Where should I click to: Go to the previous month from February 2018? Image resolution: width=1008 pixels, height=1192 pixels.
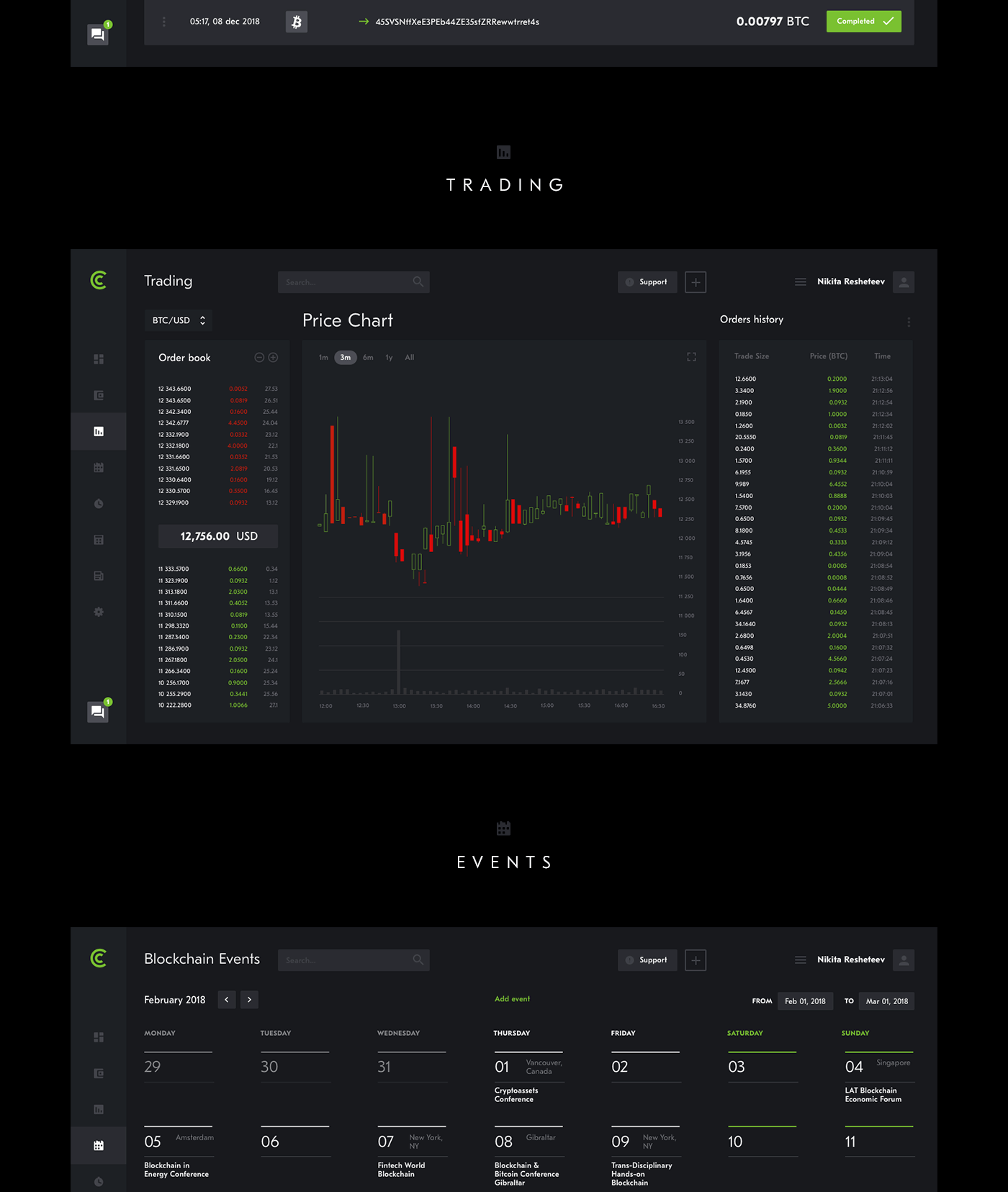point(227,1000)
